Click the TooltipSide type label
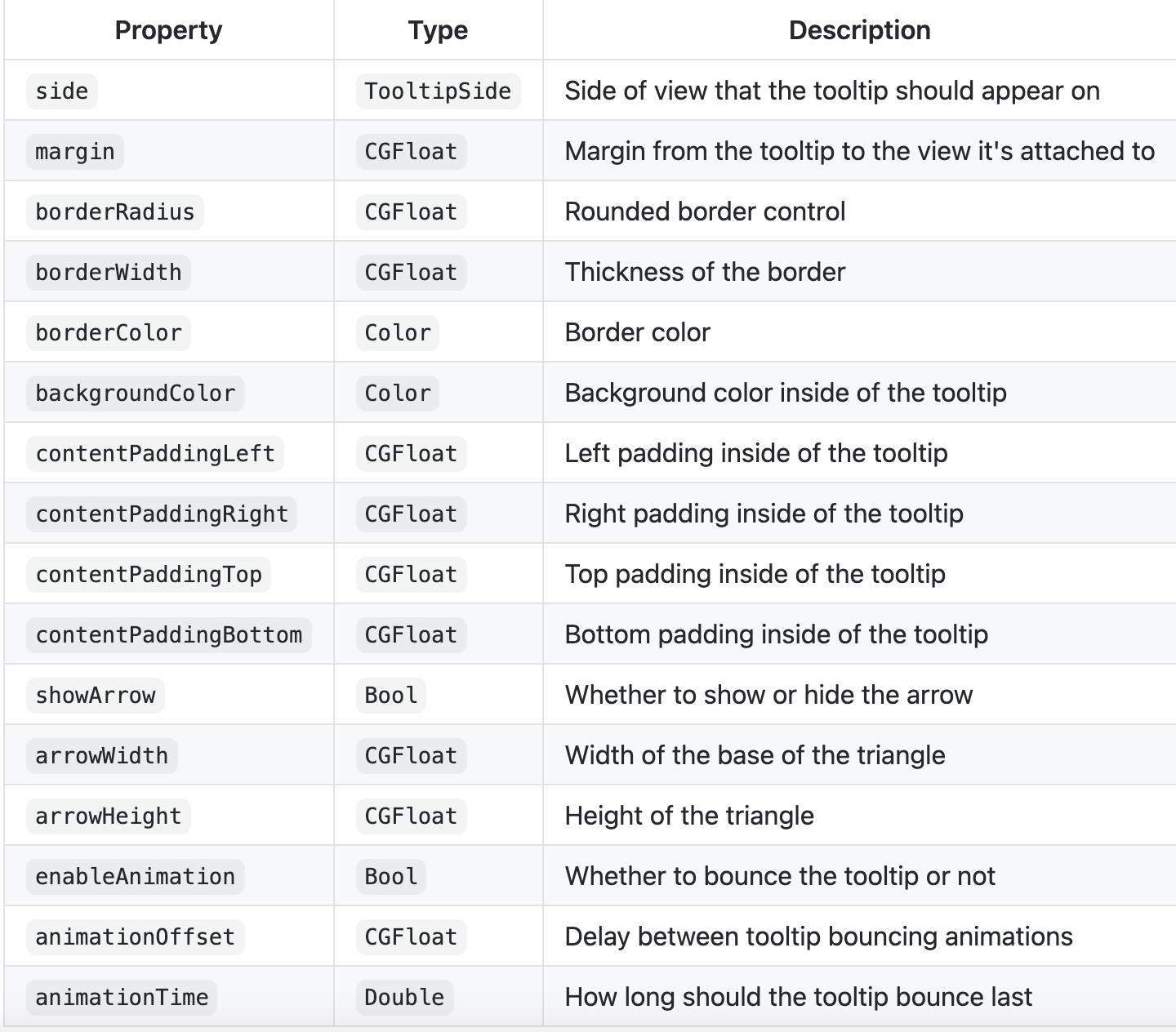 pos(438,91)
